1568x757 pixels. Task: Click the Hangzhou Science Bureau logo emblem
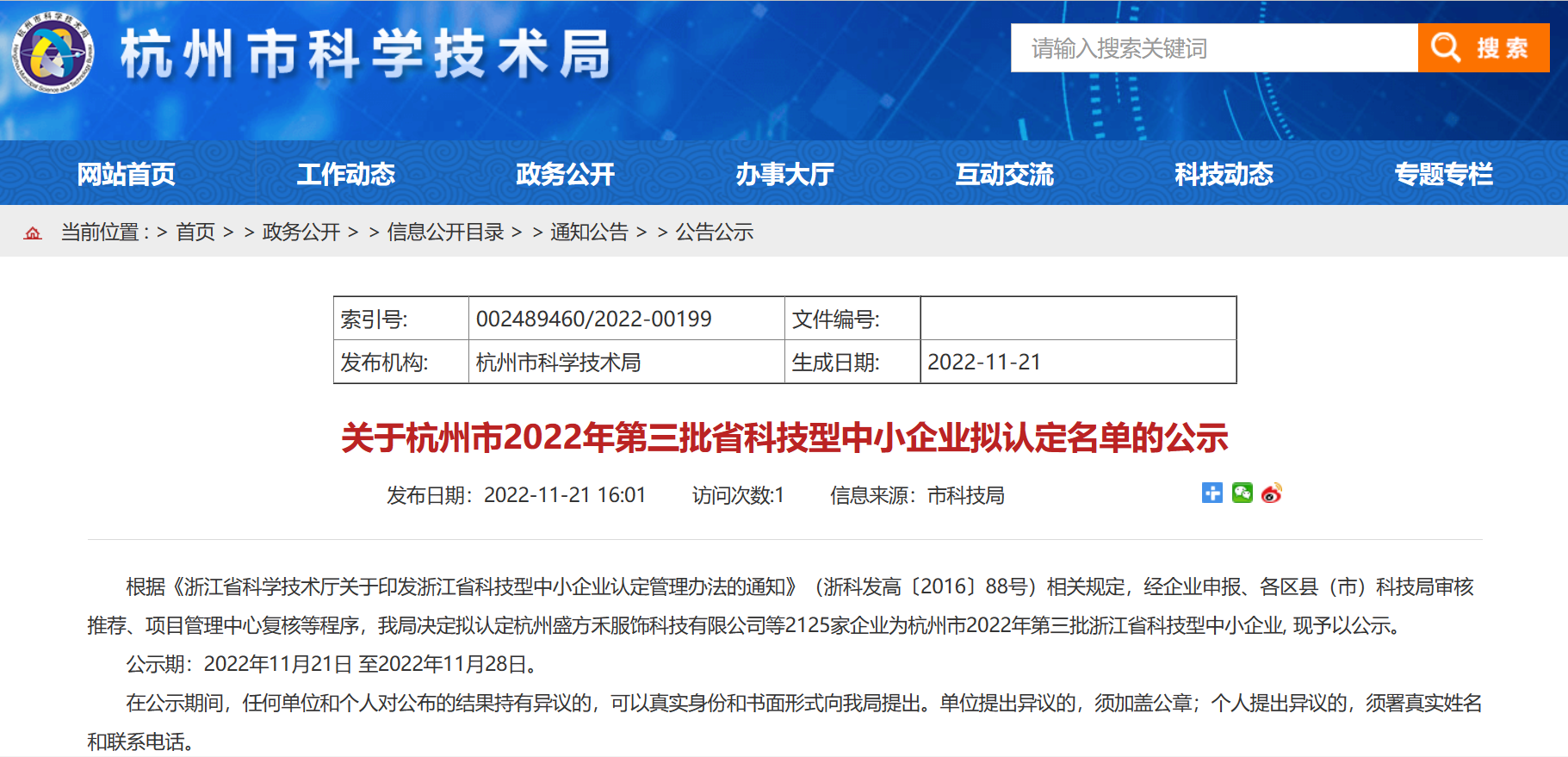53,53
